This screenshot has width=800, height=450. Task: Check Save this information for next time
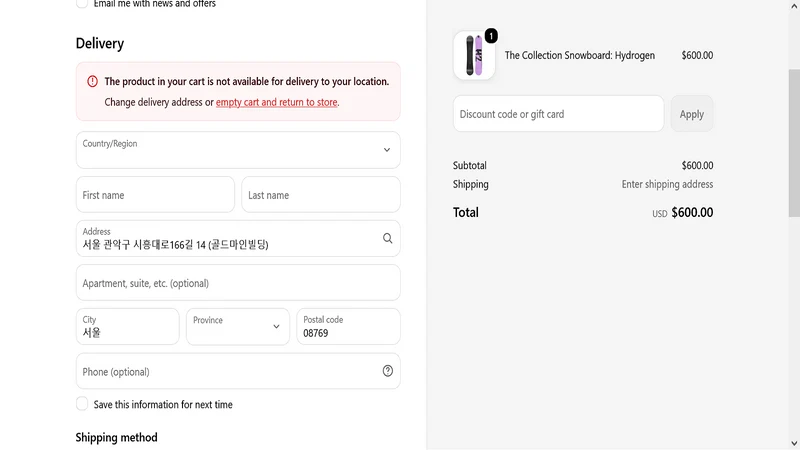tap(82, 404)
